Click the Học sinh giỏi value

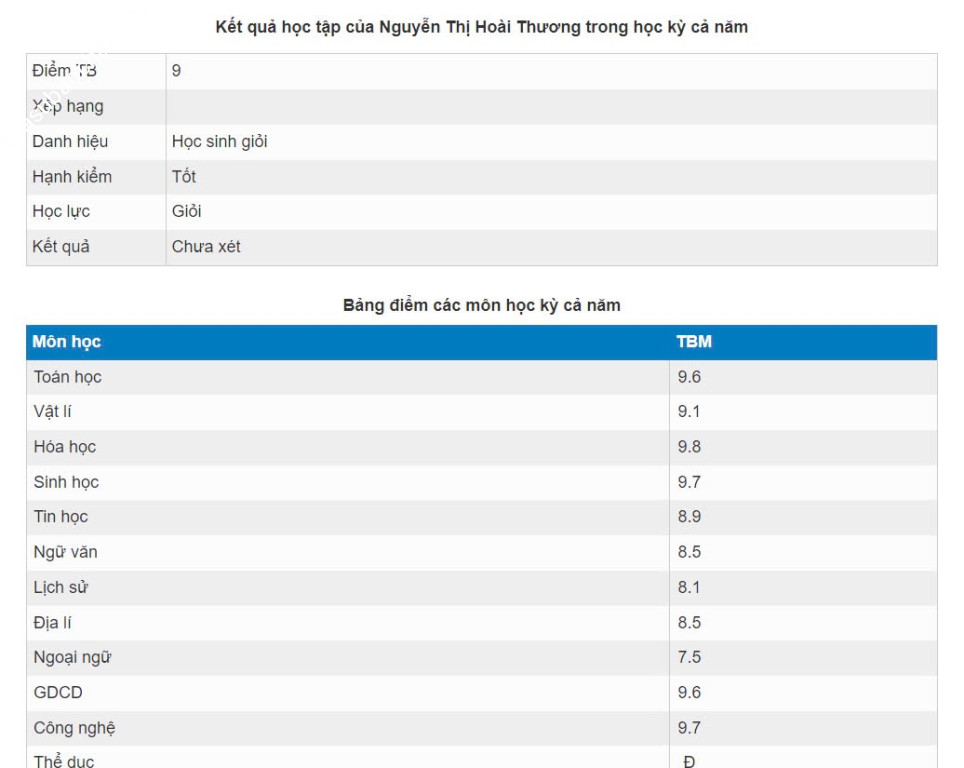coord(219,142)
